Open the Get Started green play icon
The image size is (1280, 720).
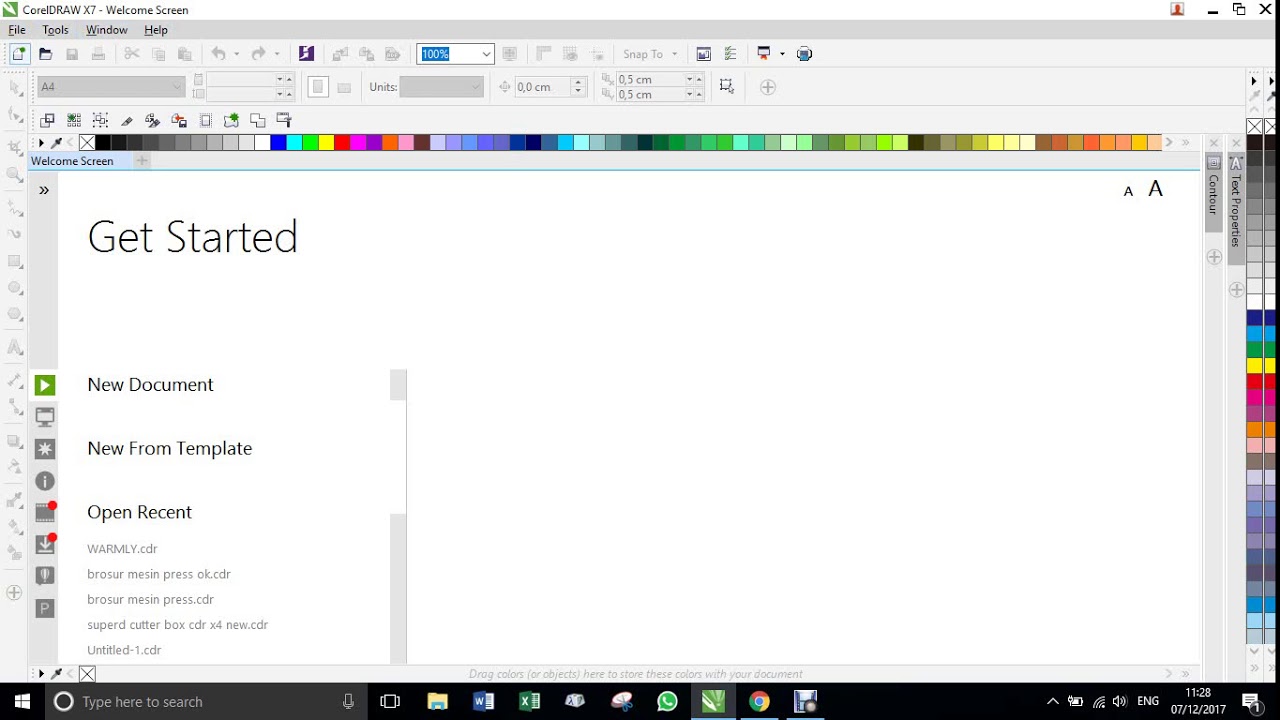45,385
